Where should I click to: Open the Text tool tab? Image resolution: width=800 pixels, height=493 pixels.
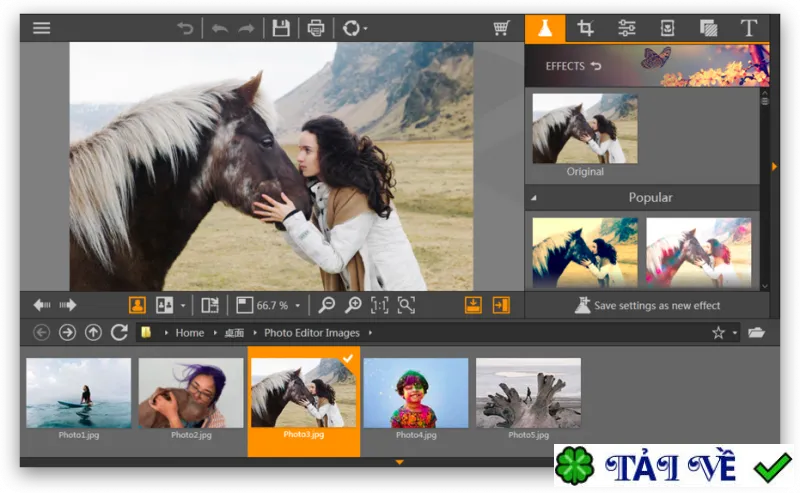[x=748, y=28]
